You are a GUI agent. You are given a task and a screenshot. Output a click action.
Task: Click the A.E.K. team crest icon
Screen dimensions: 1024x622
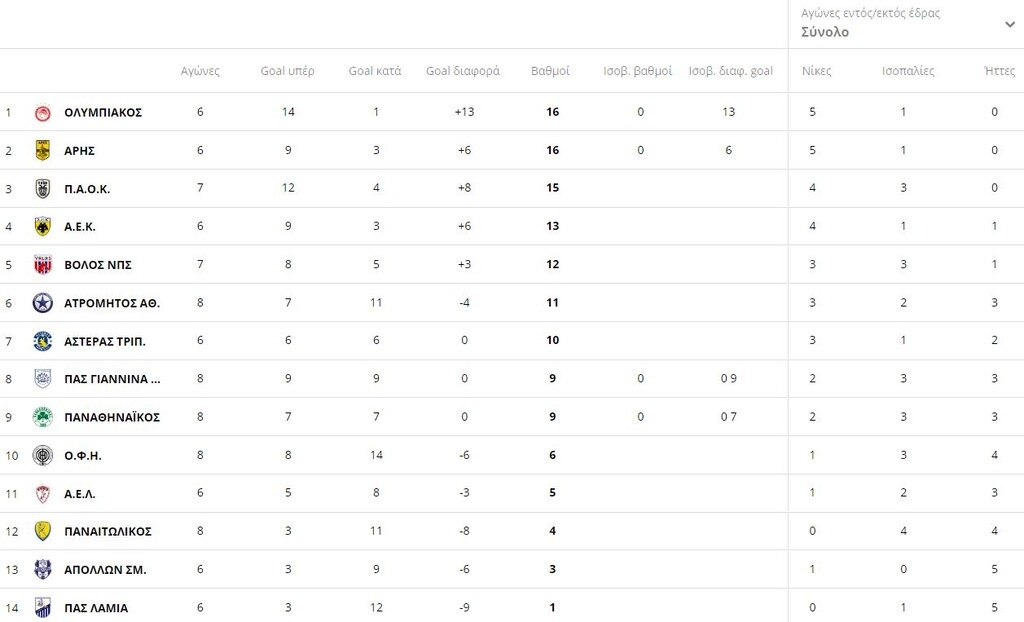[x=42, y=227]
